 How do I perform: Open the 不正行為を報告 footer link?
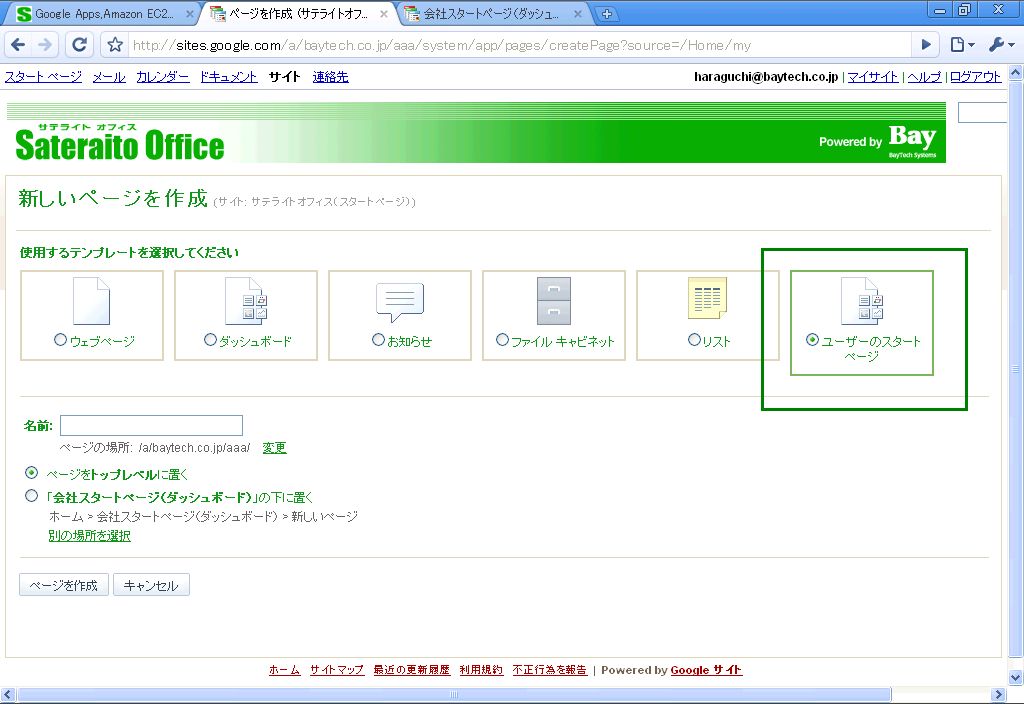click(550, 669)
